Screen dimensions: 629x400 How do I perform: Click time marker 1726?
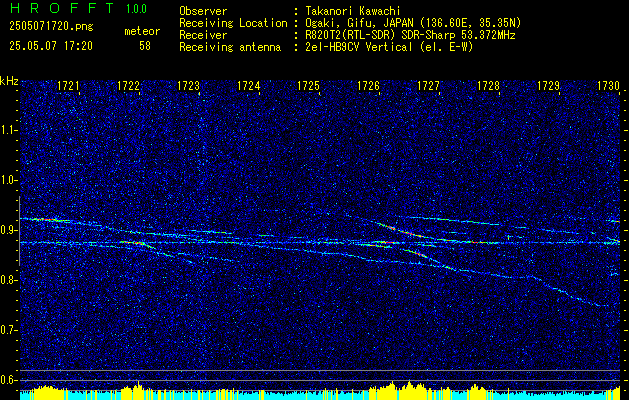click(368, 85)
